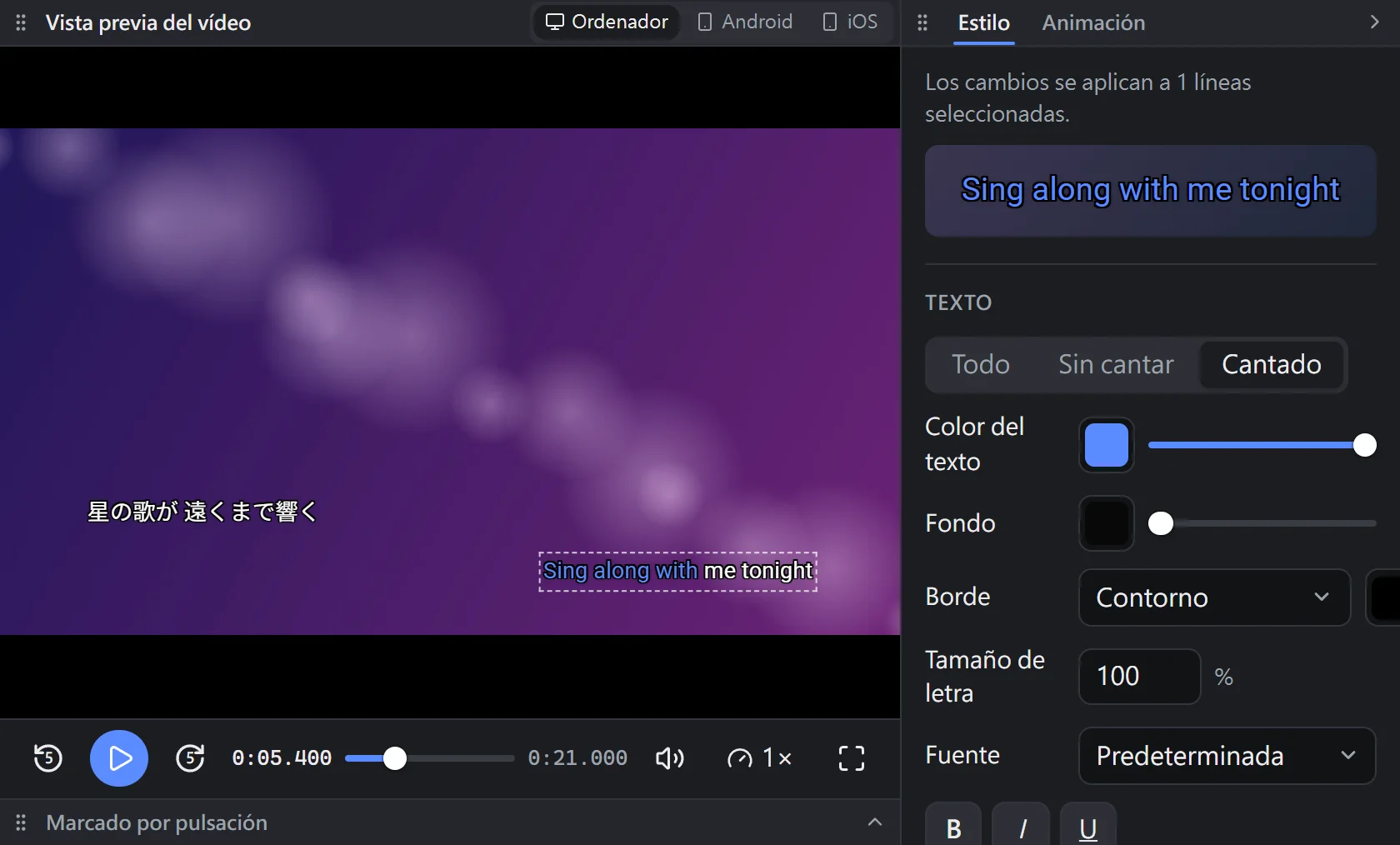The width and height of the screenshot is (1400, 845).
Task: Select the Japanese lyric line in preview
Action: point(202,512)
